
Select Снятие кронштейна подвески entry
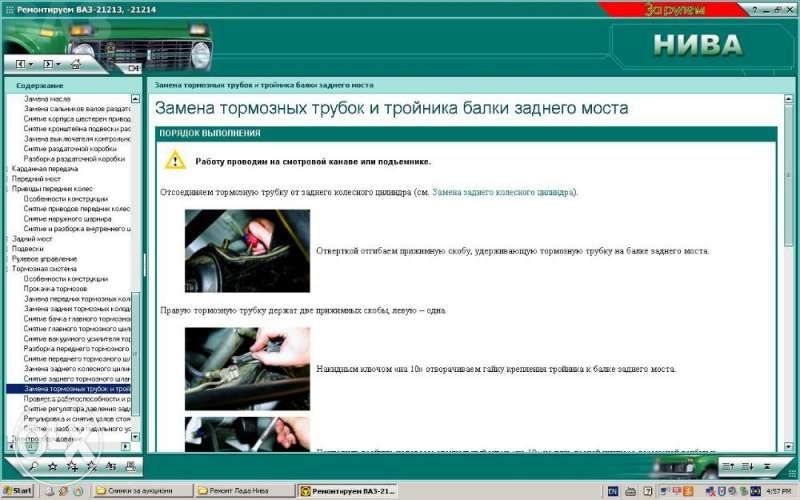pyautogui.click(x=77, y=129)
